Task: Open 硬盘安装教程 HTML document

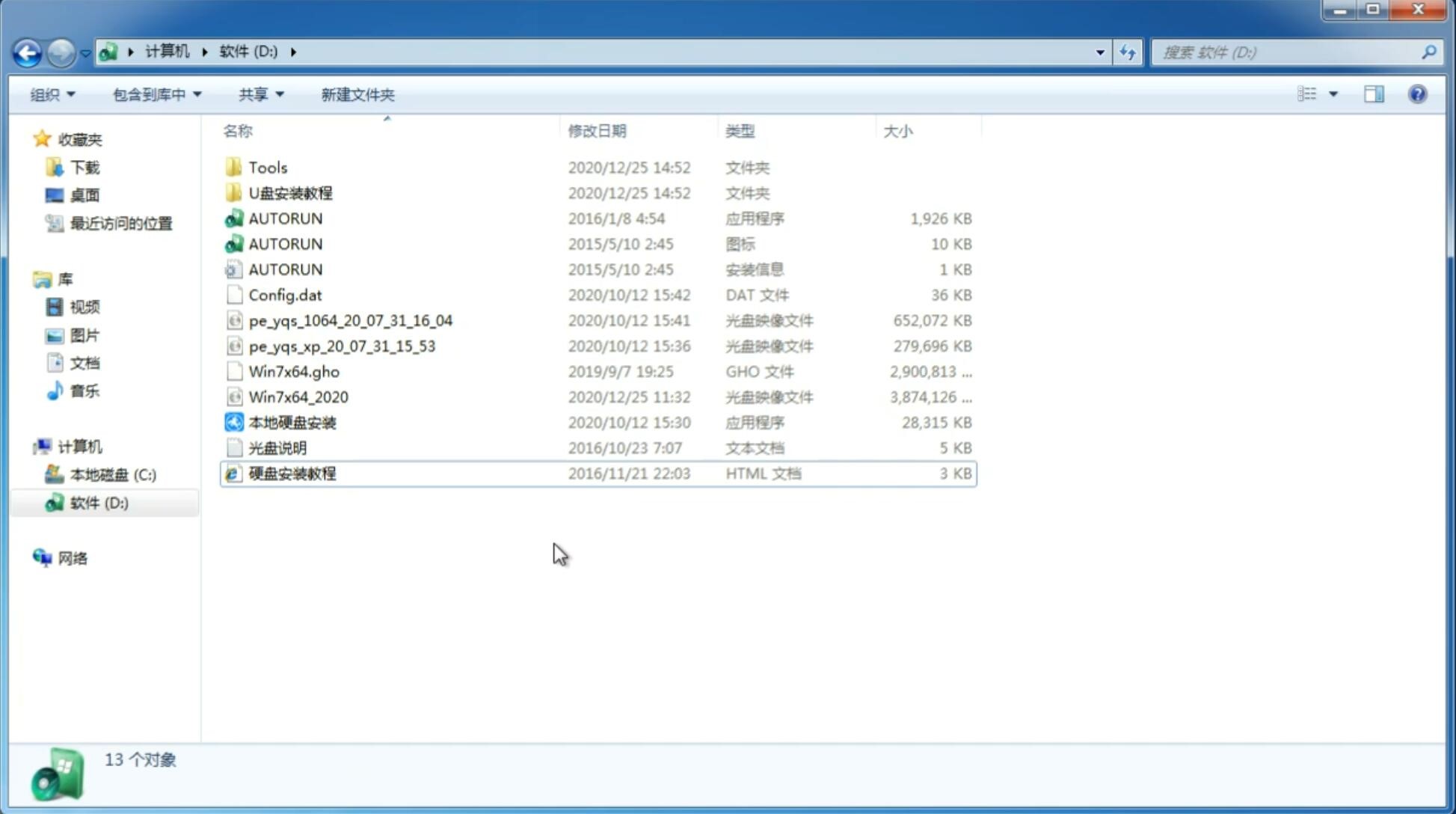Action: click(291, 473)
